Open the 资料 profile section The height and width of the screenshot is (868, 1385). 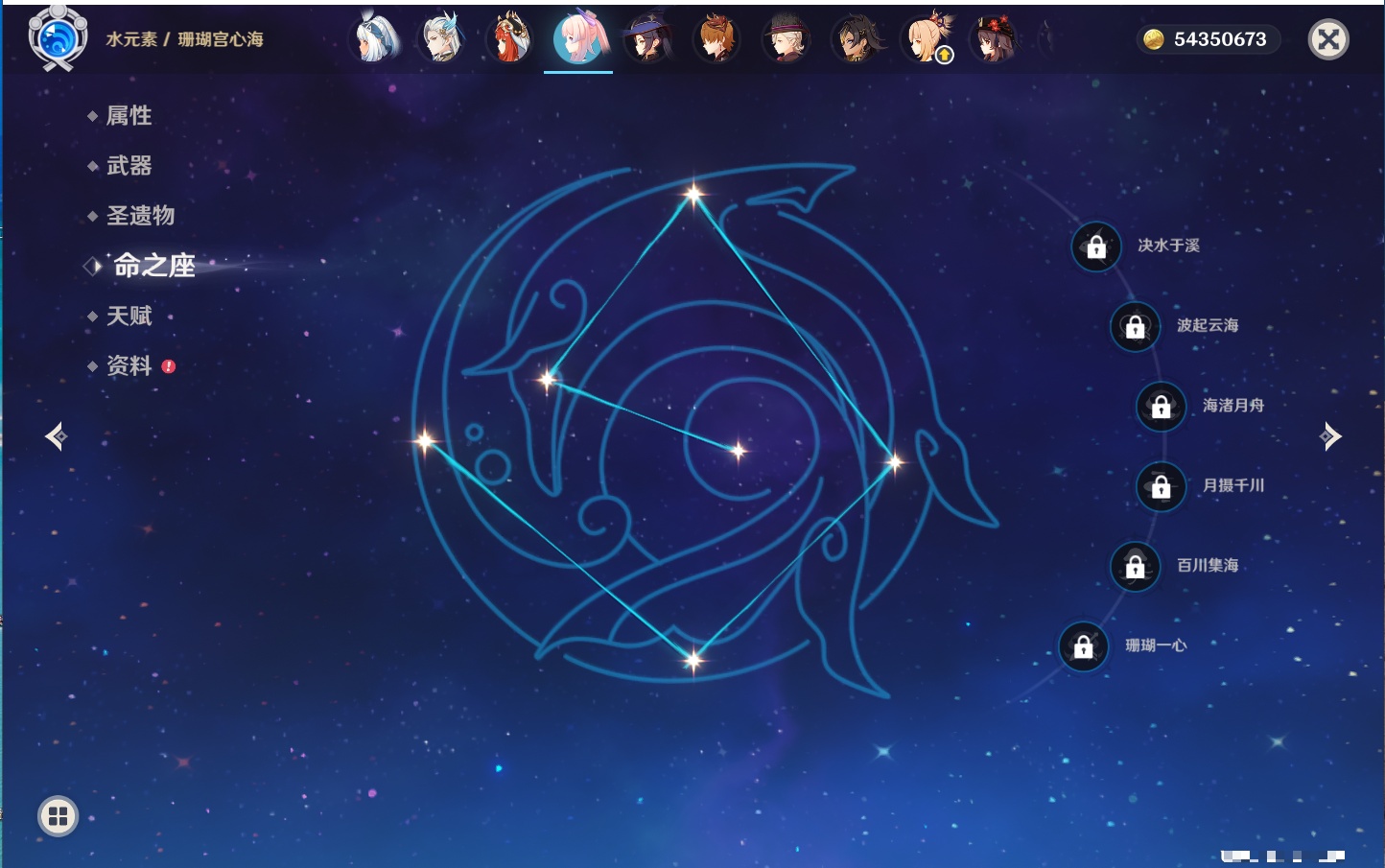129,365
